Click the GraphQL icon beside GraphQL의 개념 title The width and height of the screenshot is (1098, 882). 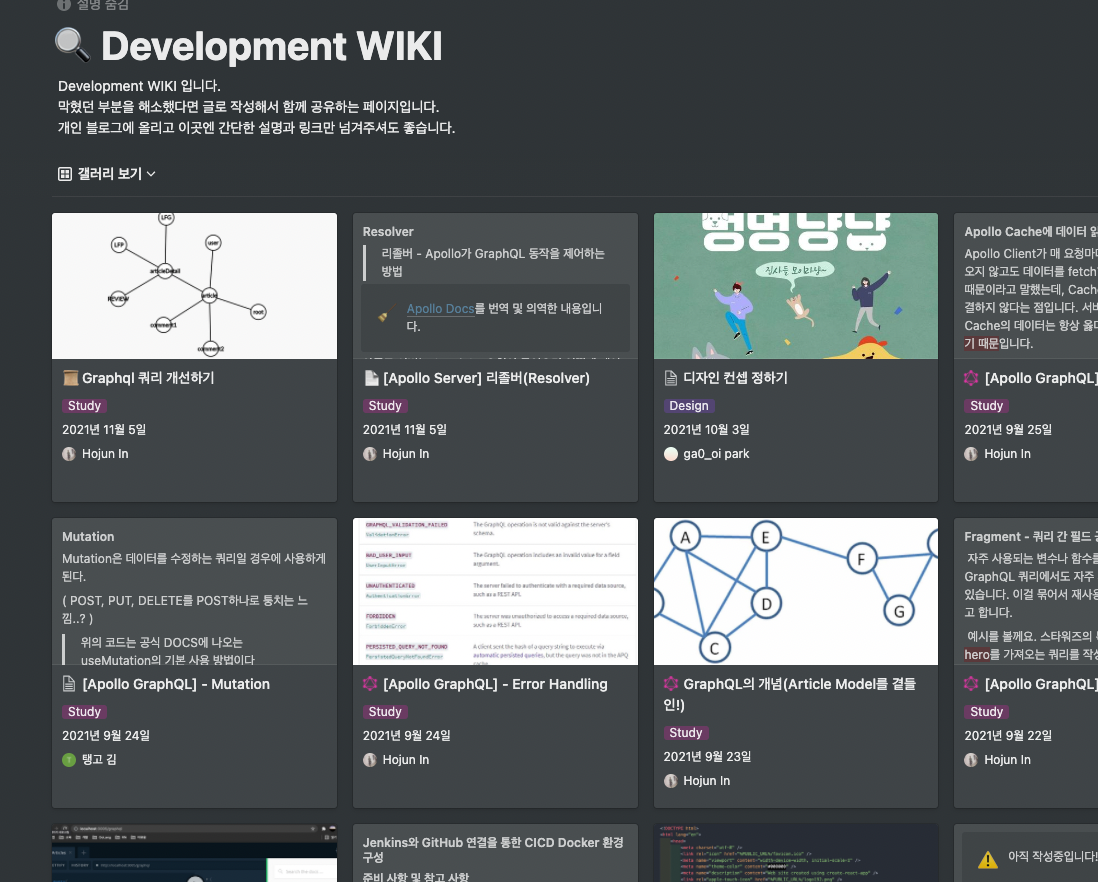[x=671, y=684]
